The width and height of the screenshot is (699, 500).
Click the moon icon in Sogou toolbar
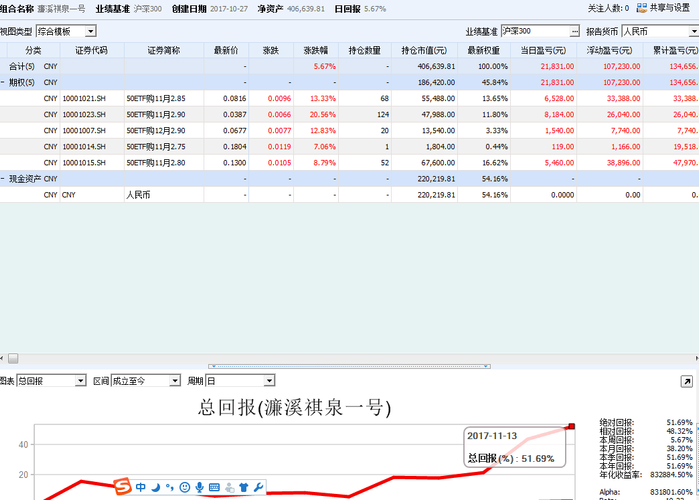(155, 488)
